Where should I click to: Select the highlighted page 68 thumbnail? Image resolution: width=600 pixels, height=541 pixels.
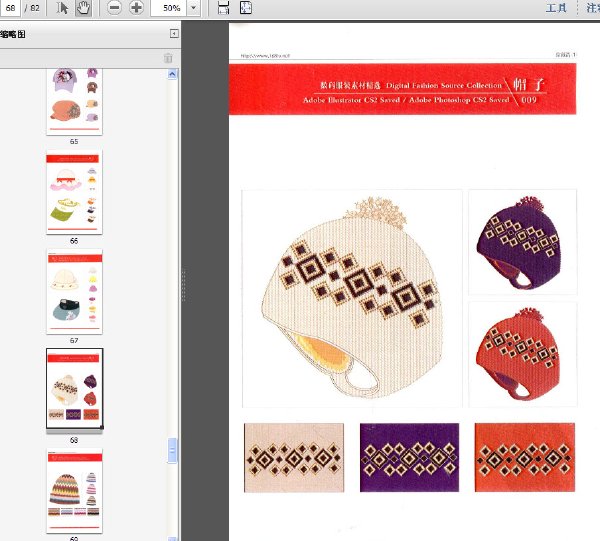pyautogui.click(x=75, y=389)
